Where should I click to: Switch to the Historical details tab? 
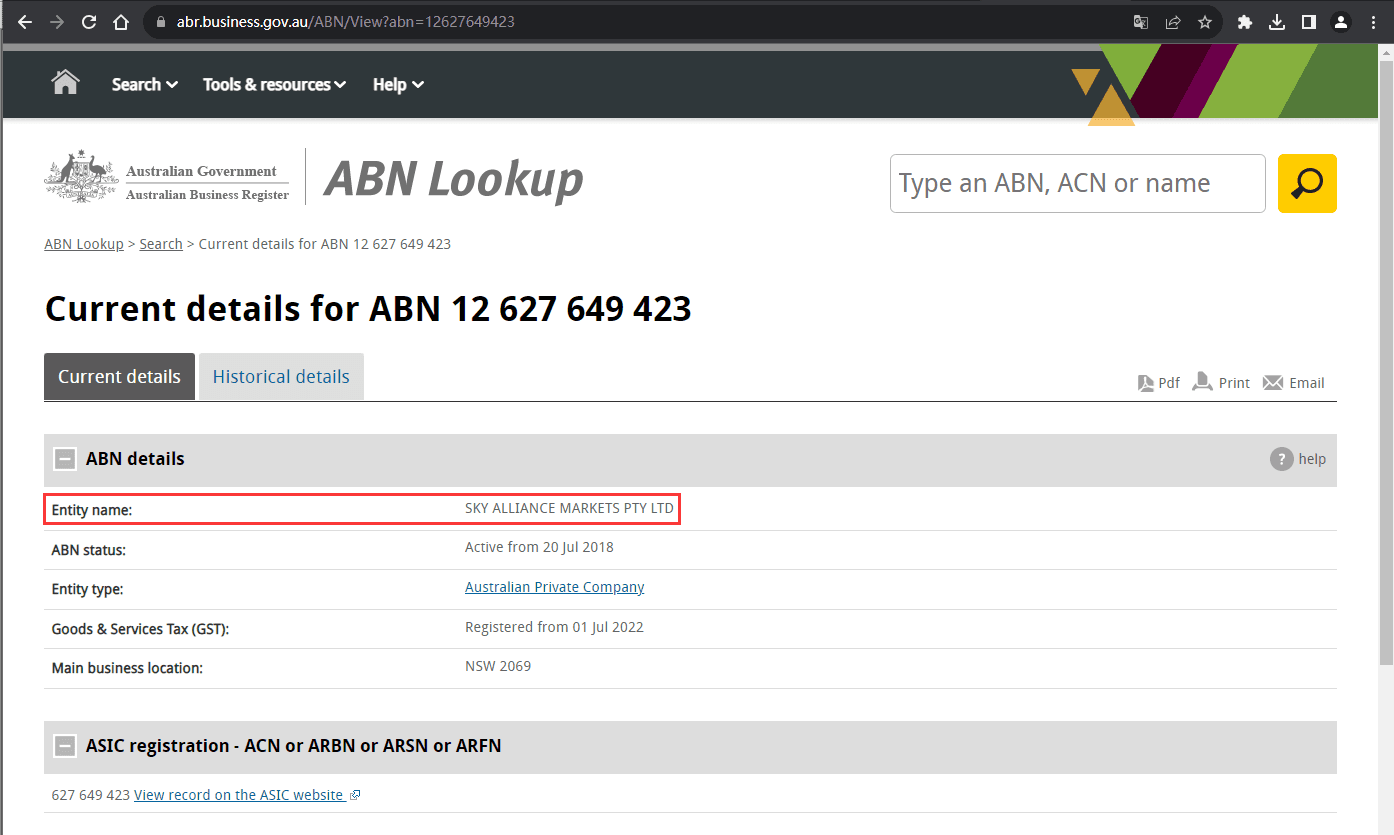[281, 376]
